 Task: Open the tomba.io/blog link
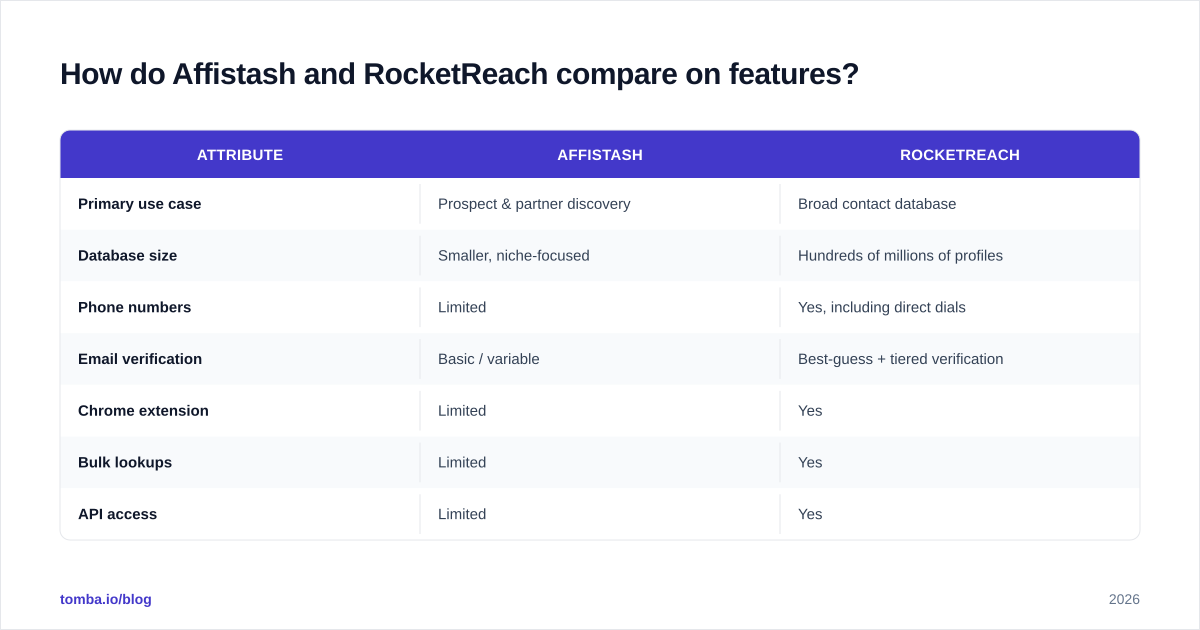point(106,599)
